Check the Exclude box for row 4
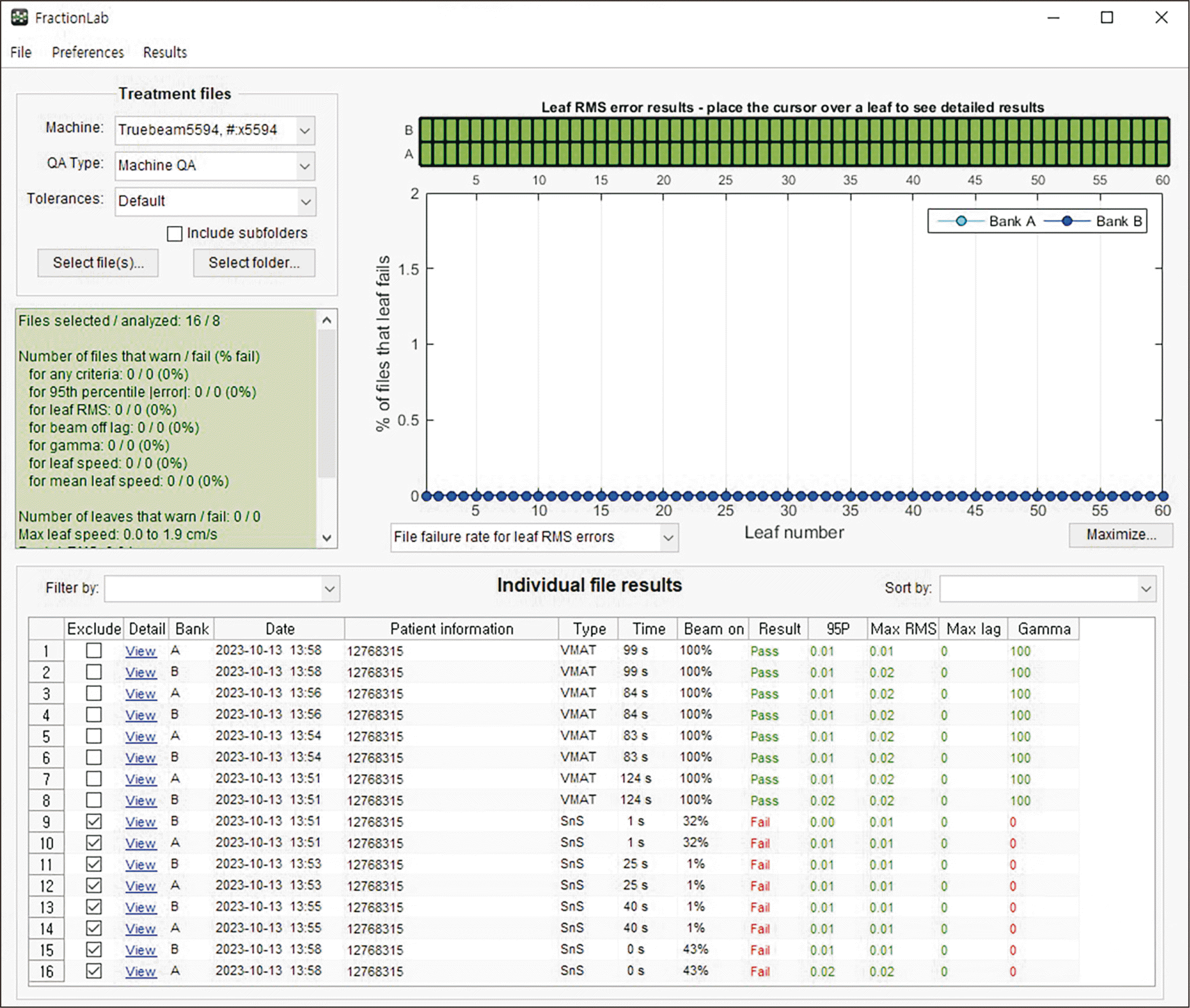 [x=94, y=715]
